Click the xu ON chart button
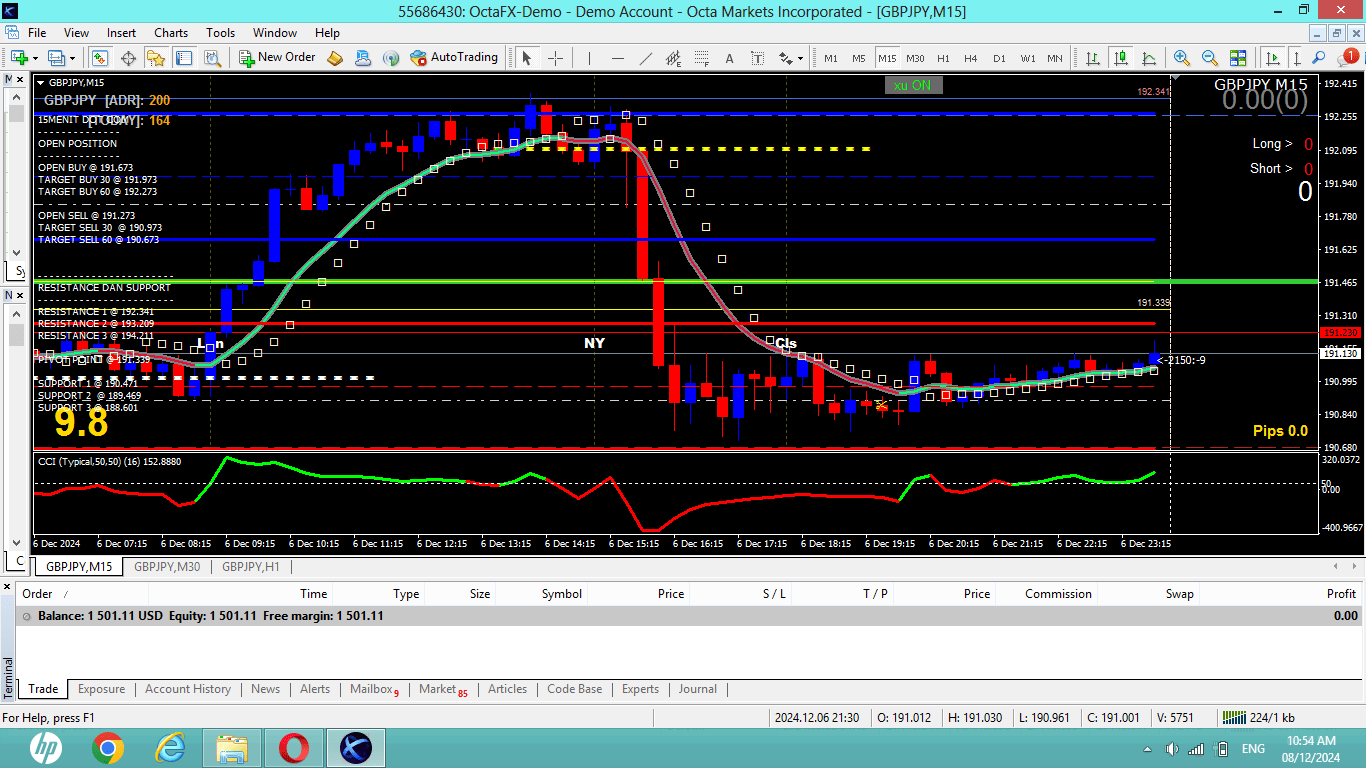Screen dimensions: 1366x768 tap(913, 85)
